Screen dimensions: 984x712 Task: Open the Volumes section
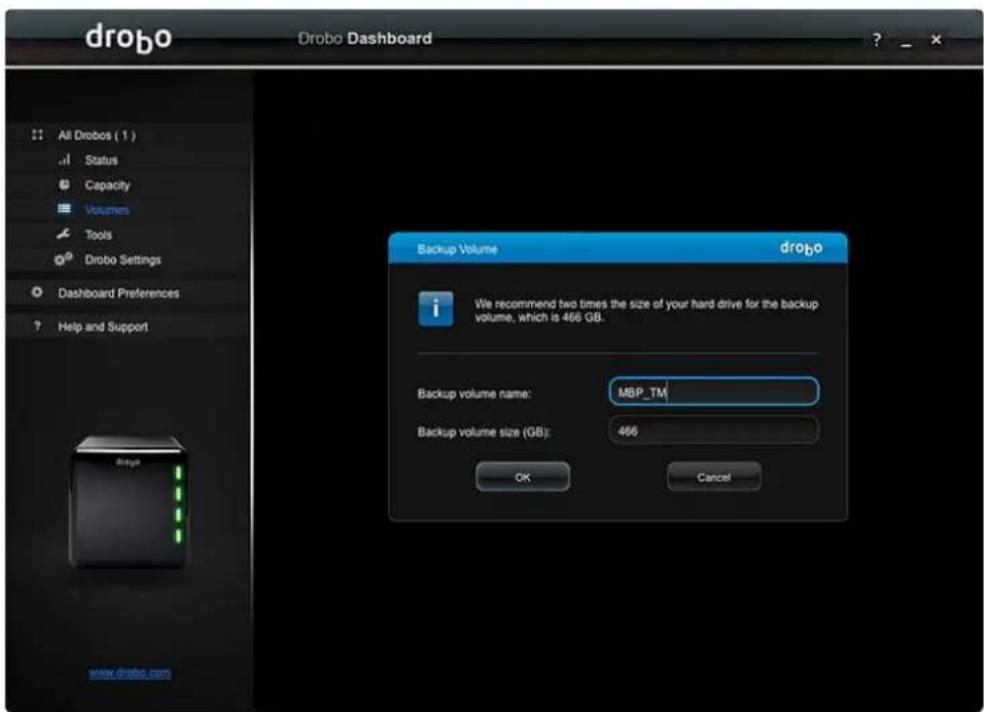coord(107,210)
